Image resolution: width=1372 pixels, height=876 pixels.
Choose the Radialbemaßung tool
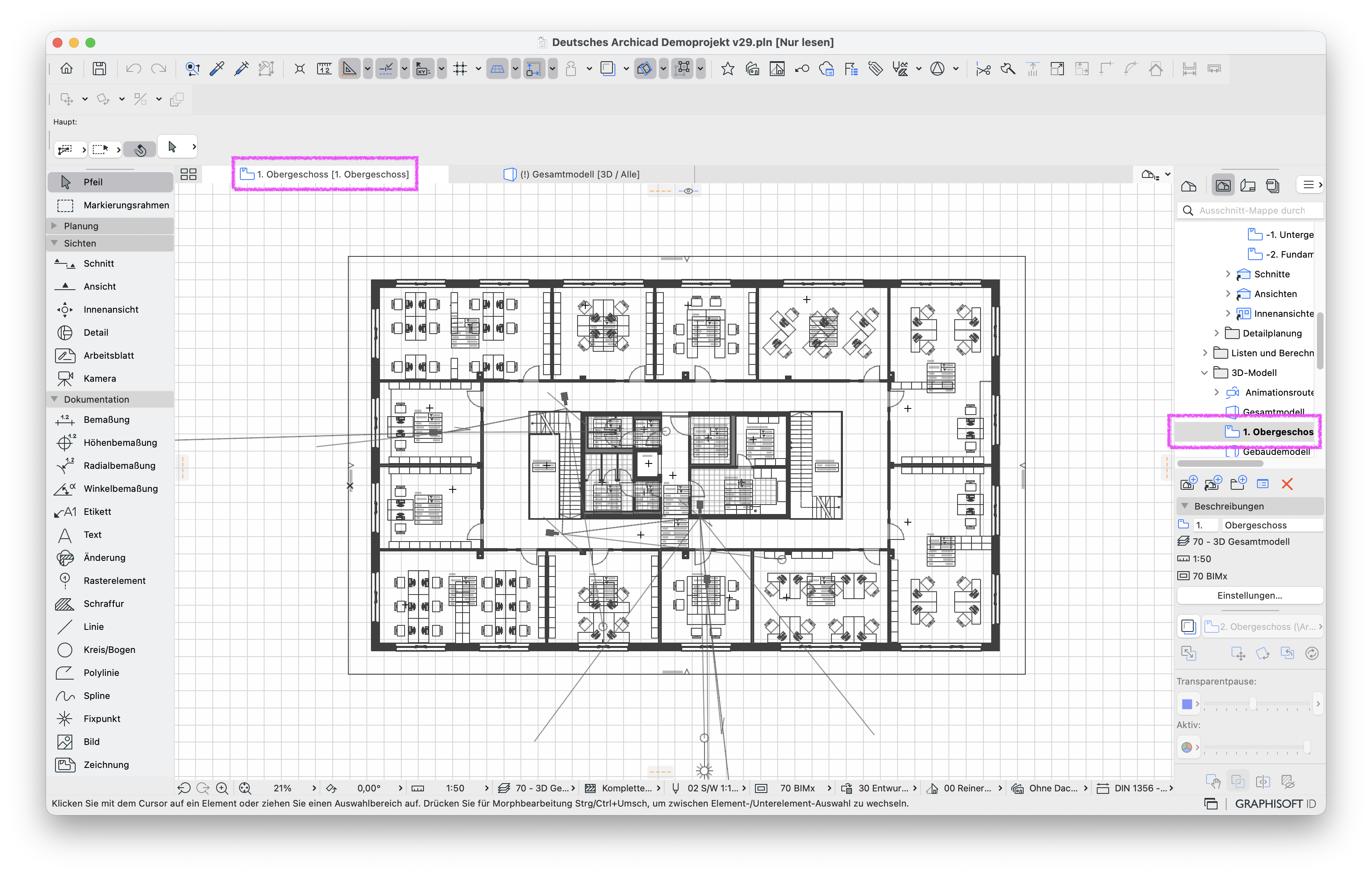pos(110,466)
